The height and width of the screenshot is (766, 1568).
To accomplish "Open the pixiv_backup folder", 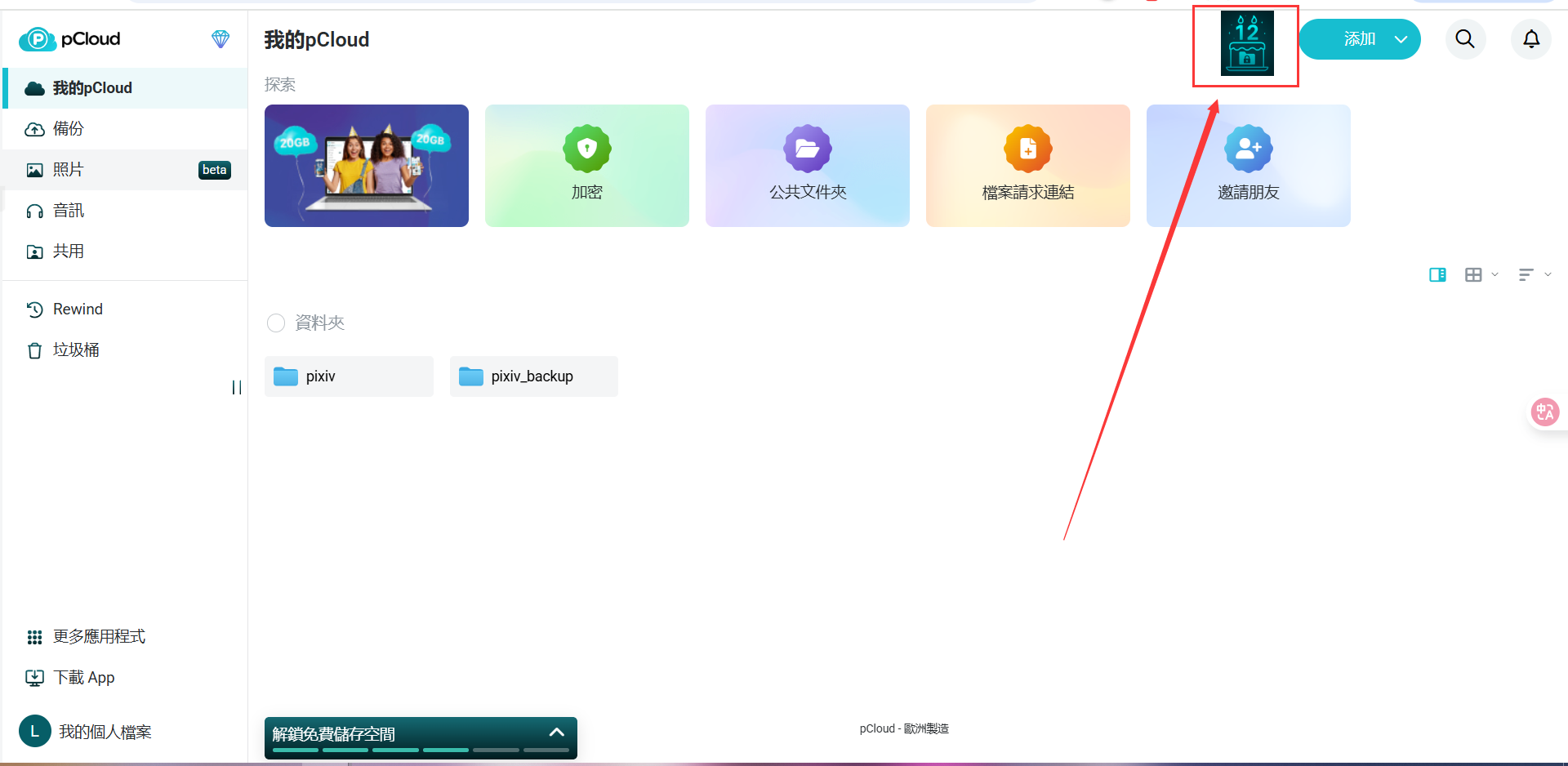I will click(533, 376).
